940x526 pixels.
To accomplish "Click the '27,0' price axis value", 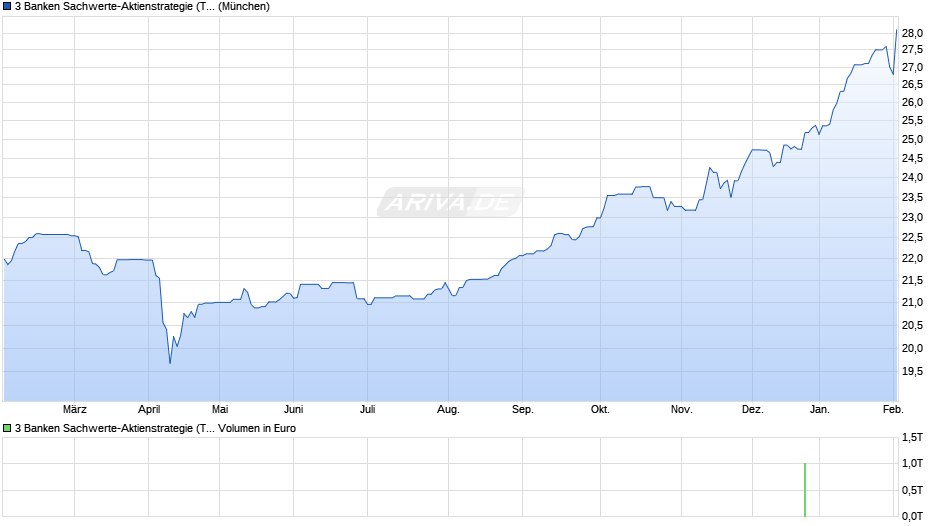I will tap(912, 68).
